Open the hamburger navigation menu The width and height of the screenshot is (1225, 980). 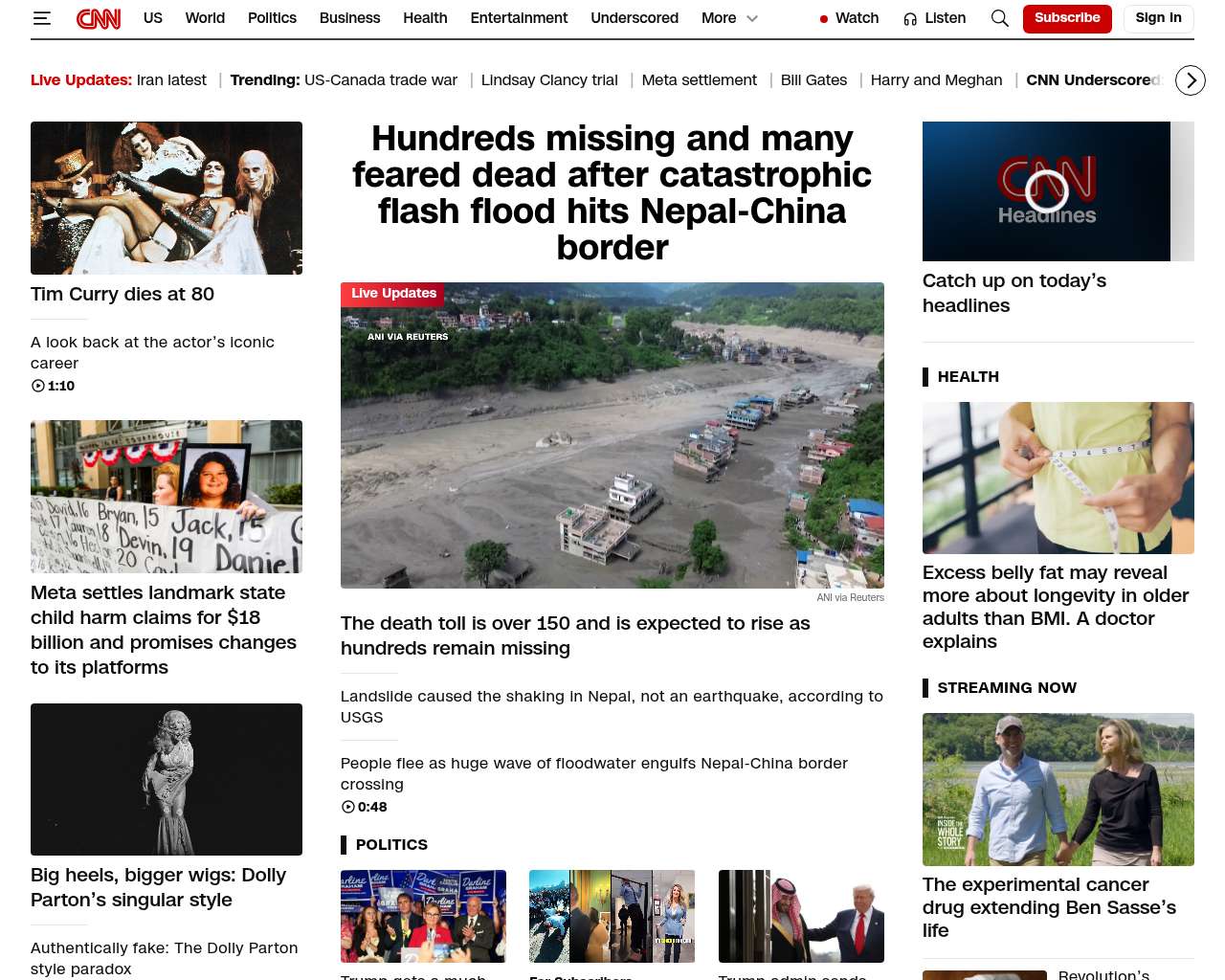(x=41, y=18)
